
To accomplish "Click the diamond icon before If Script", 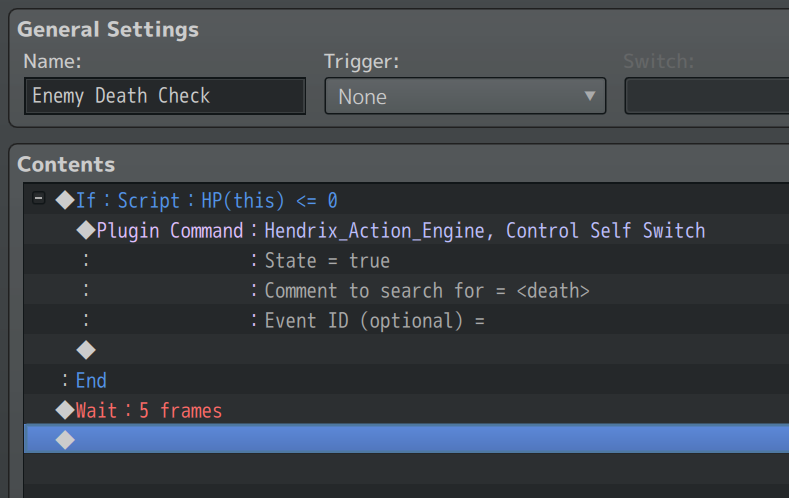I will tap(65, 200).
